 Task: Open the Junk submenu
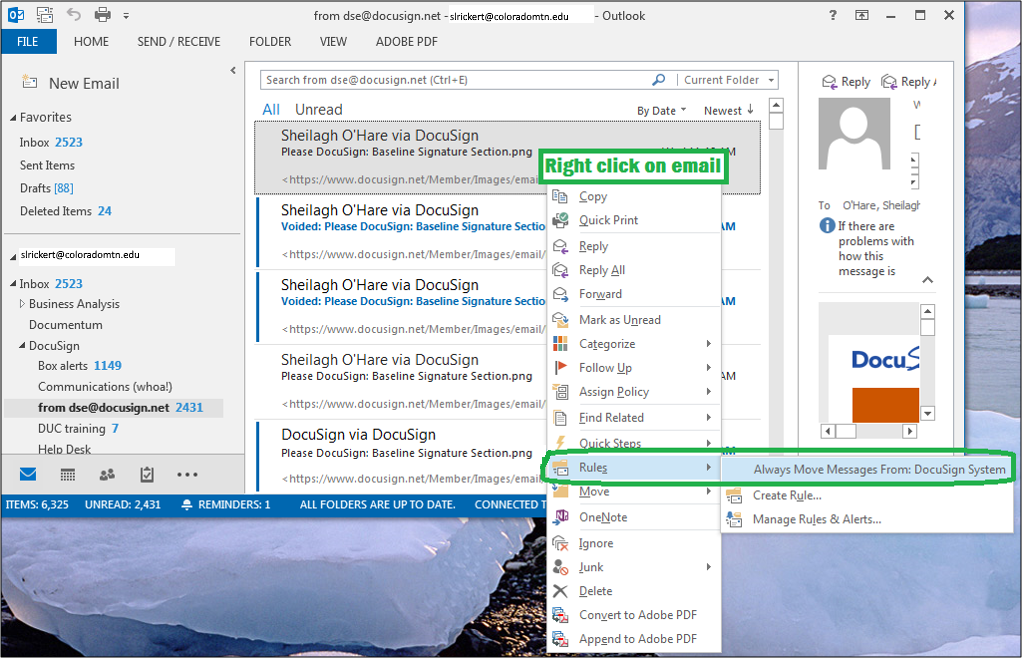click(634, 567)
